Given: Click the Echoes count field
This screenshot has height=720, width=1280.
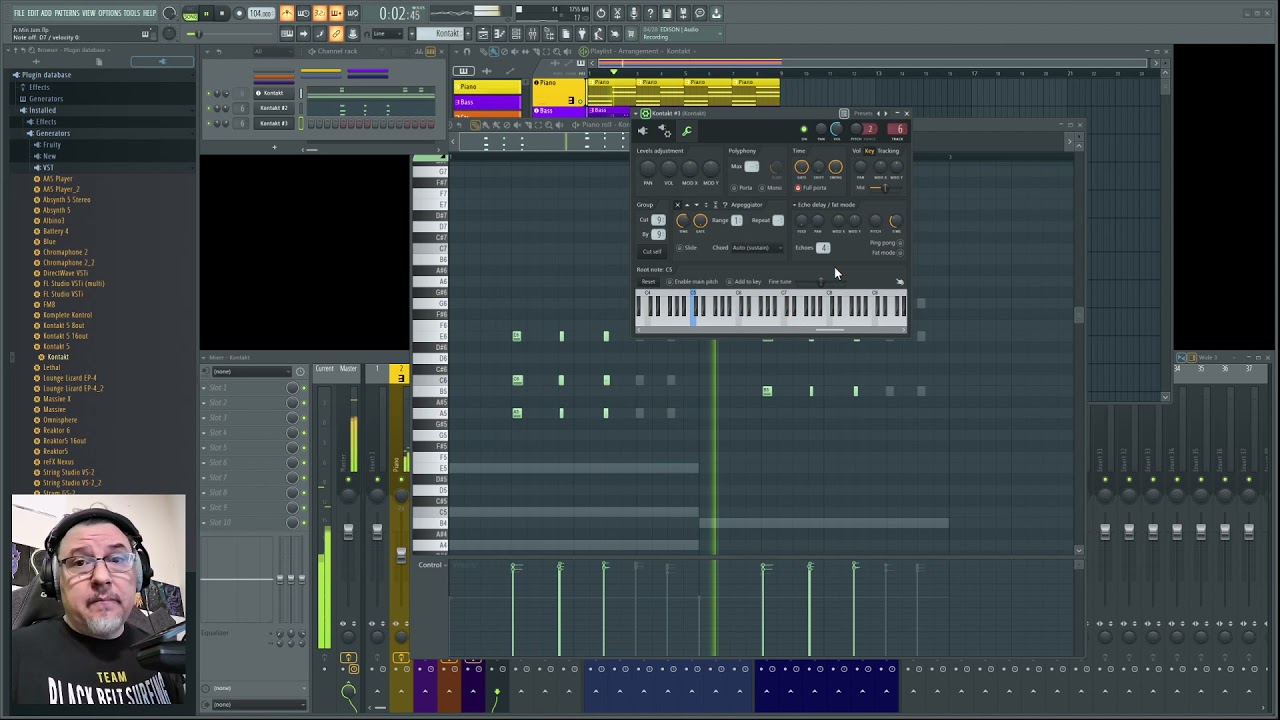Looking at the screenshot, I should pos(823,248).
